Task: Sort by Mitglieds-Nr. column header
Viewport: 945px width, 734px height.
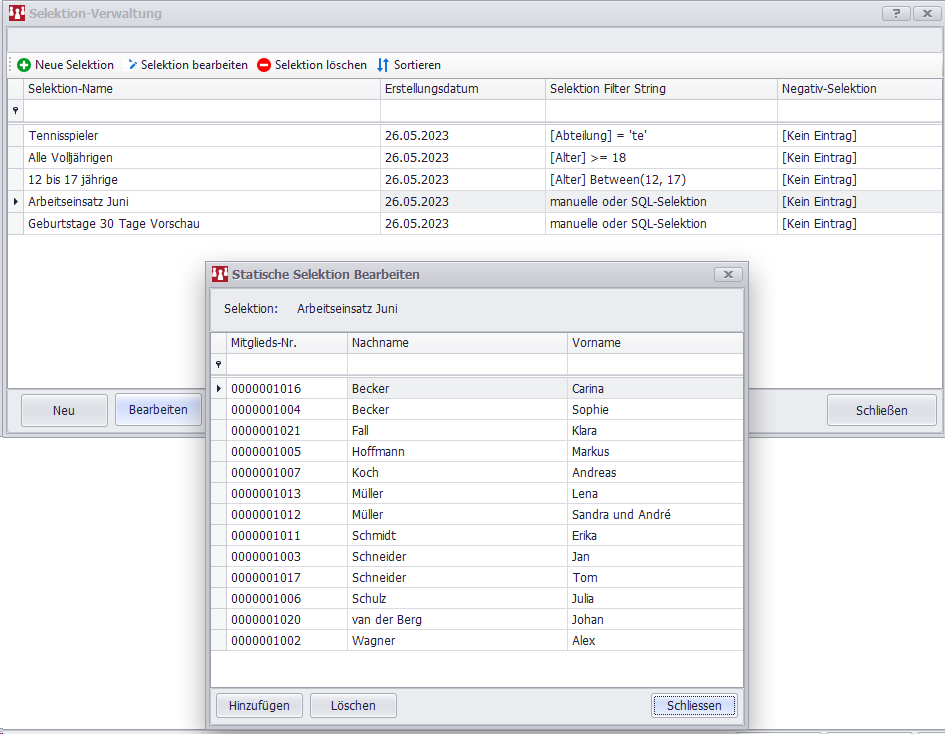Action: (x=286, y=343)
